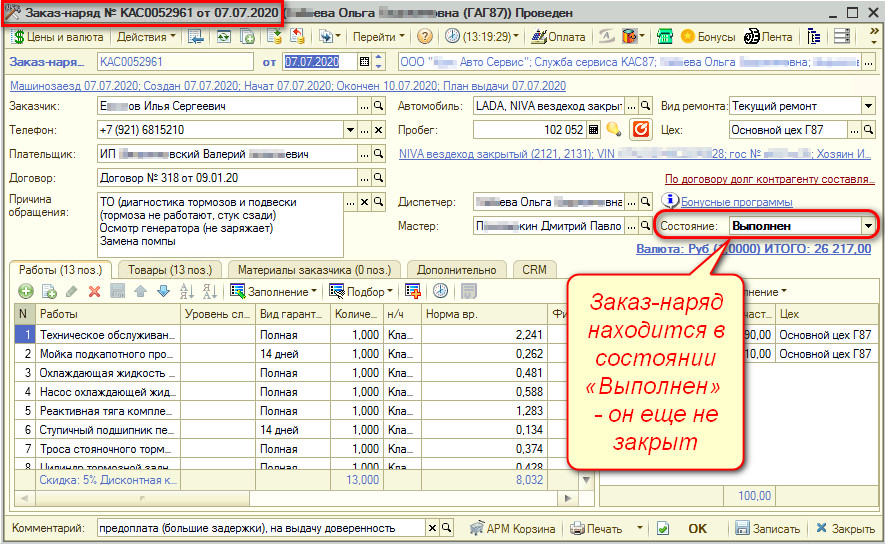
Task: Open the Цены и валюта settings
Action: [58, 37]
